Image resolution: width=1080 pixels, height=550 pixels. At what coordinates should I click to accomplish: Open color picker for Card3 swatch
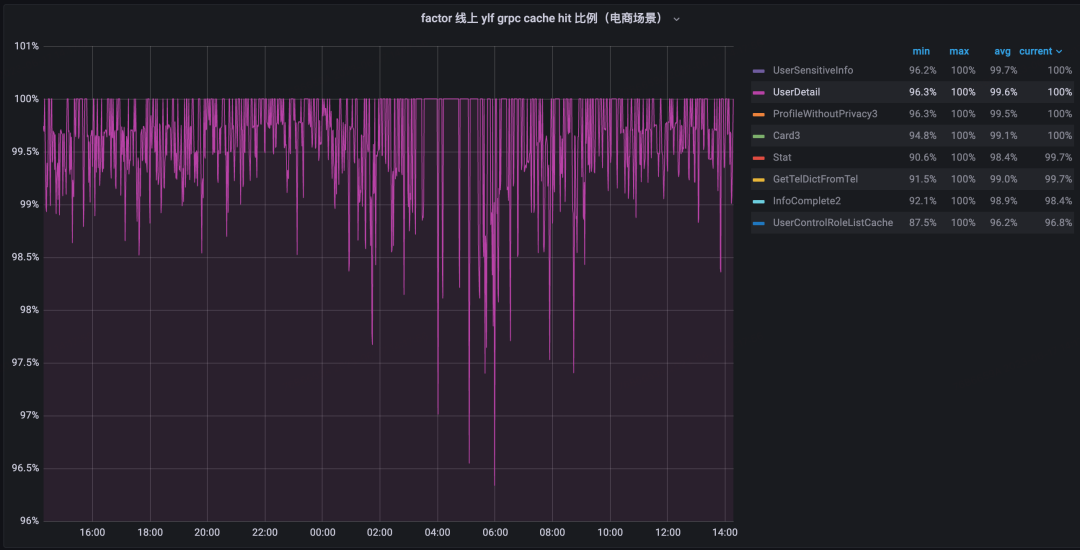coord(758,136)
